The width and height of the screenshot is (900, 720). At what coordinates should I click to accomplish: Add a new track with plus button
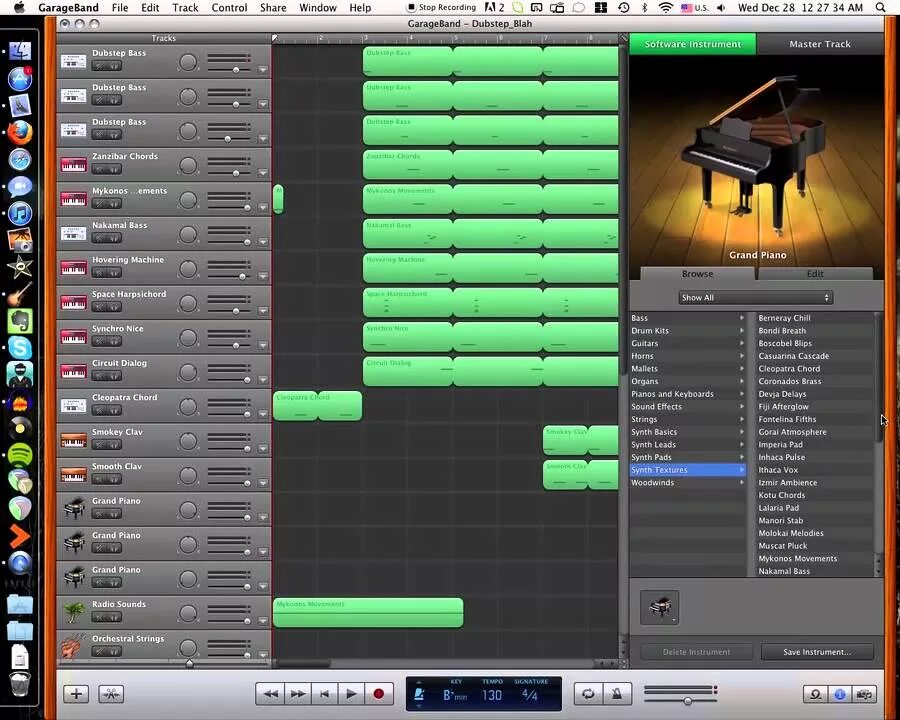pos(76,694)
